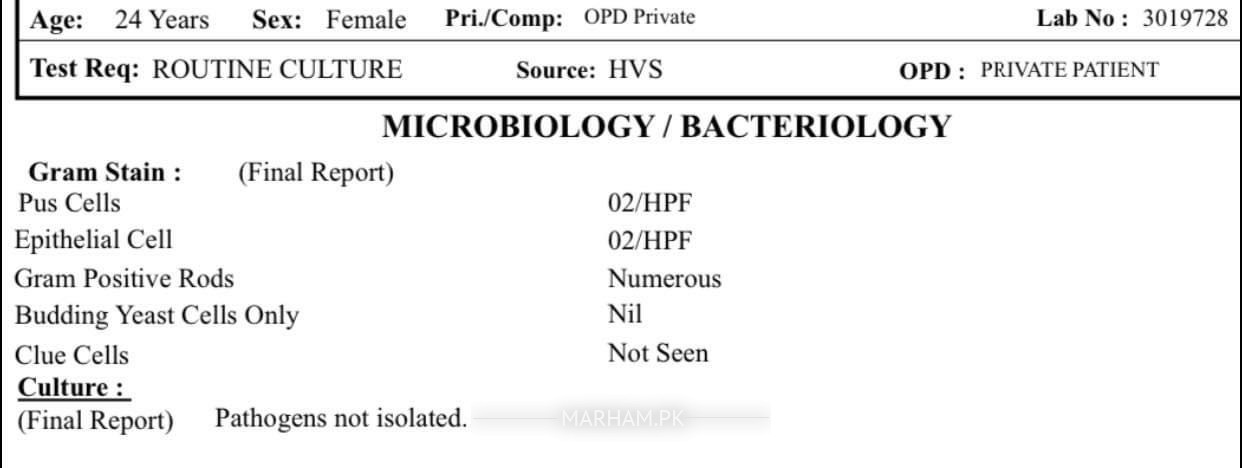Select the OPD PRIVATE PATIENT text
The width and height of the screenshot is (1242, 468).
pyautogui.click(x=1069, y=70)
